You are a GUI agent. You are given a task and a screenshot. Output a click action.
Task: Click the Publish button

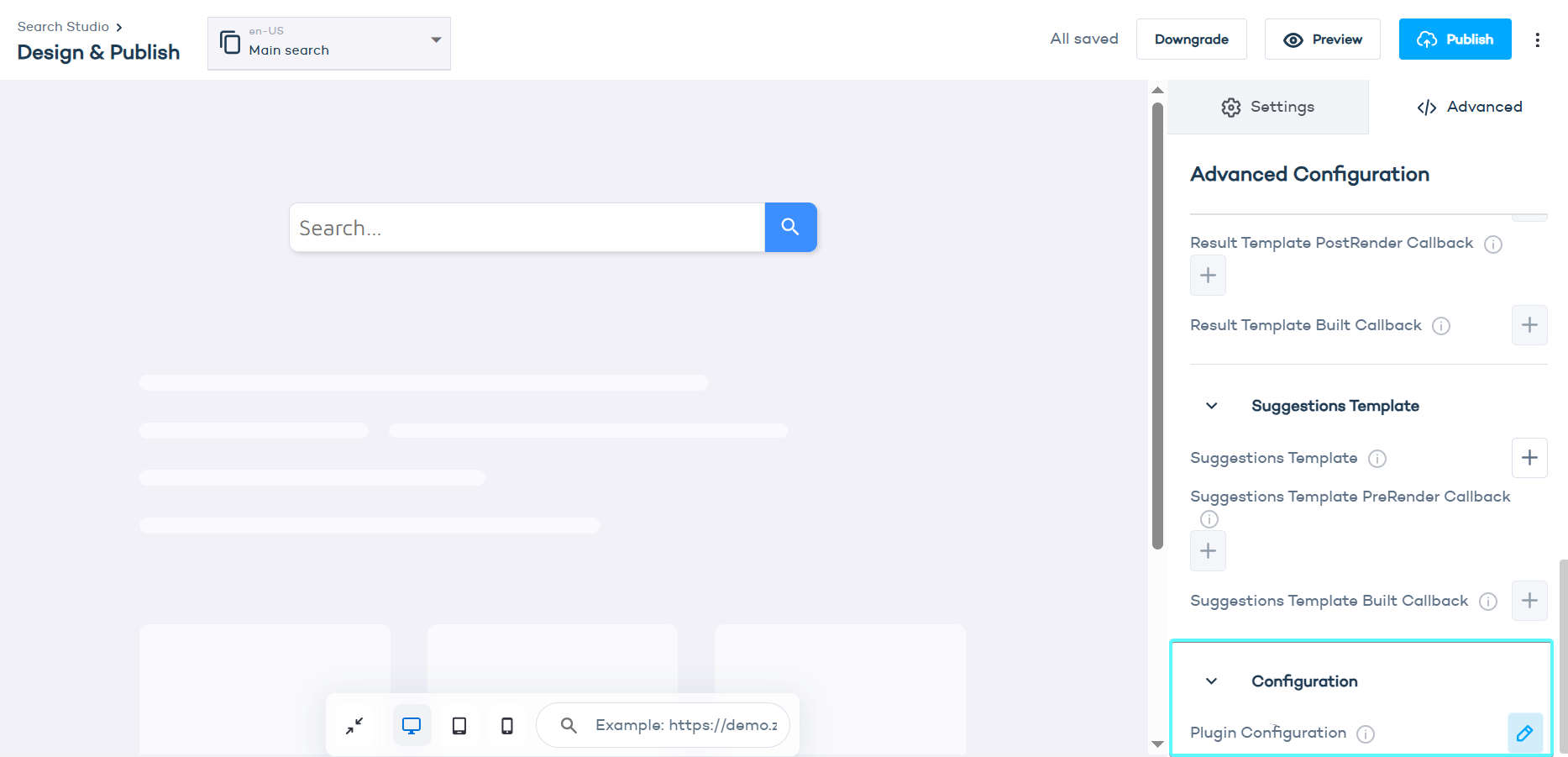tap(1455, 39)
